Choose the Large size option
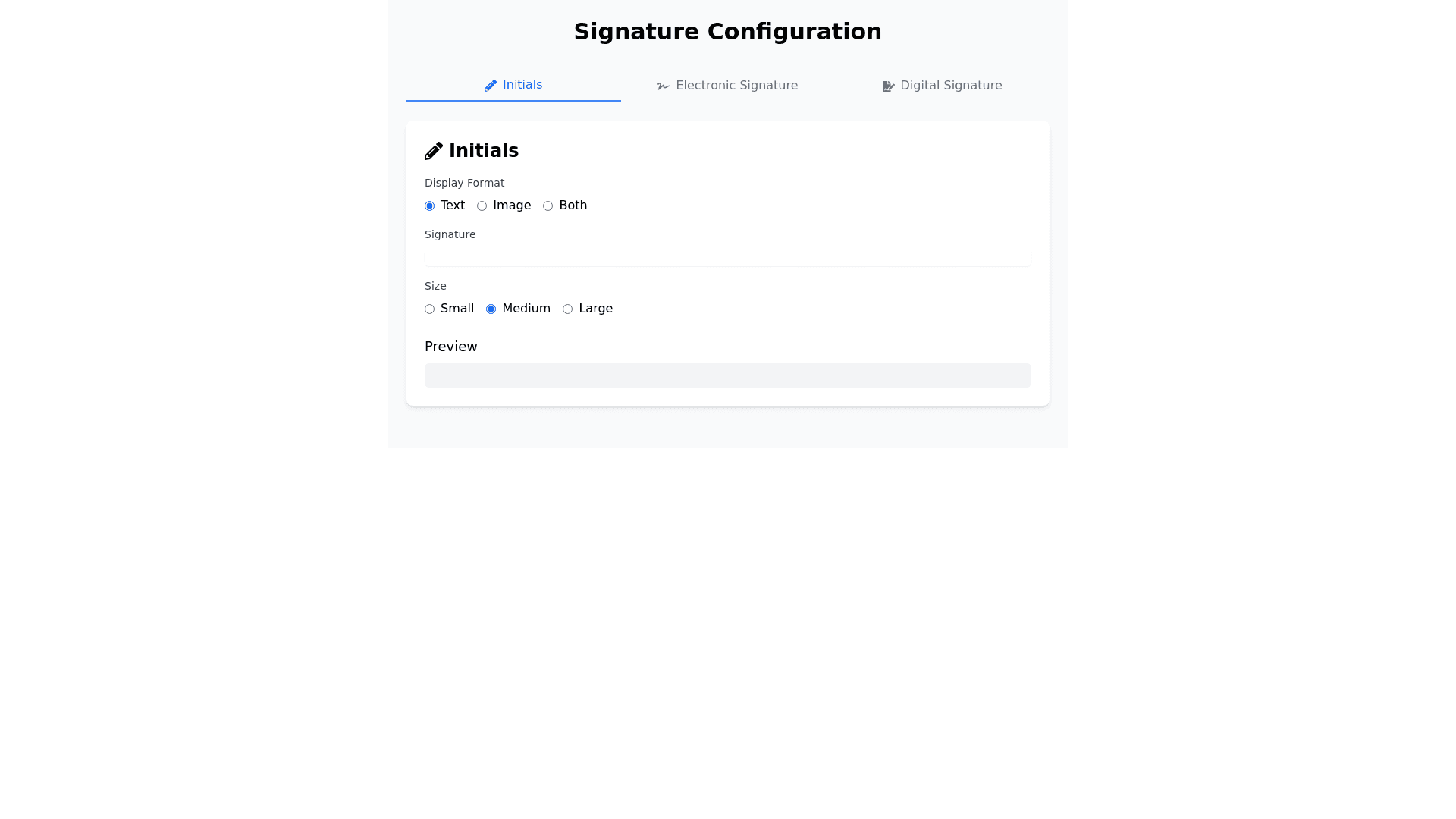The image size is (1456, 819). 568,309
